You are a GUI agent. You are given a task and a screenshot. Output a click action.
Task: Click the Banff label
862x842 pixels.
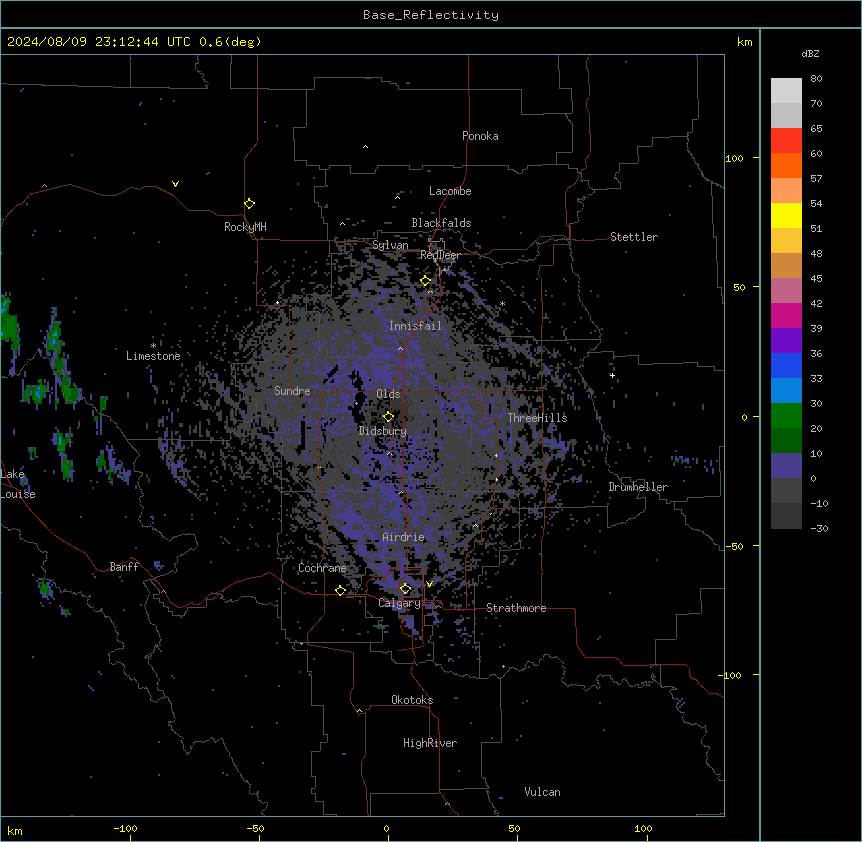click(x=124, y=567)
